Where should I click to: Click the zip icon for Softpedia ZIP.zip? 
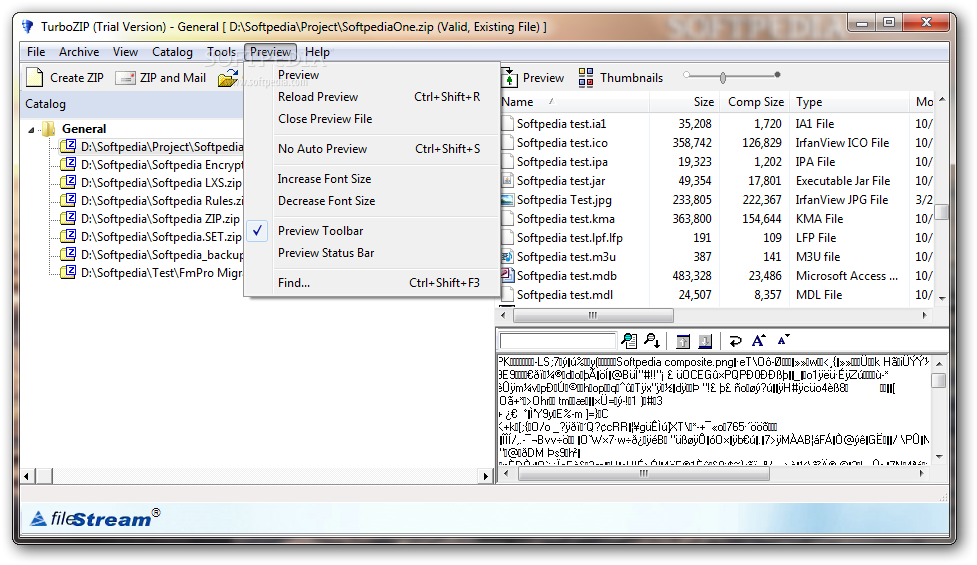click(x=68, y=219)
